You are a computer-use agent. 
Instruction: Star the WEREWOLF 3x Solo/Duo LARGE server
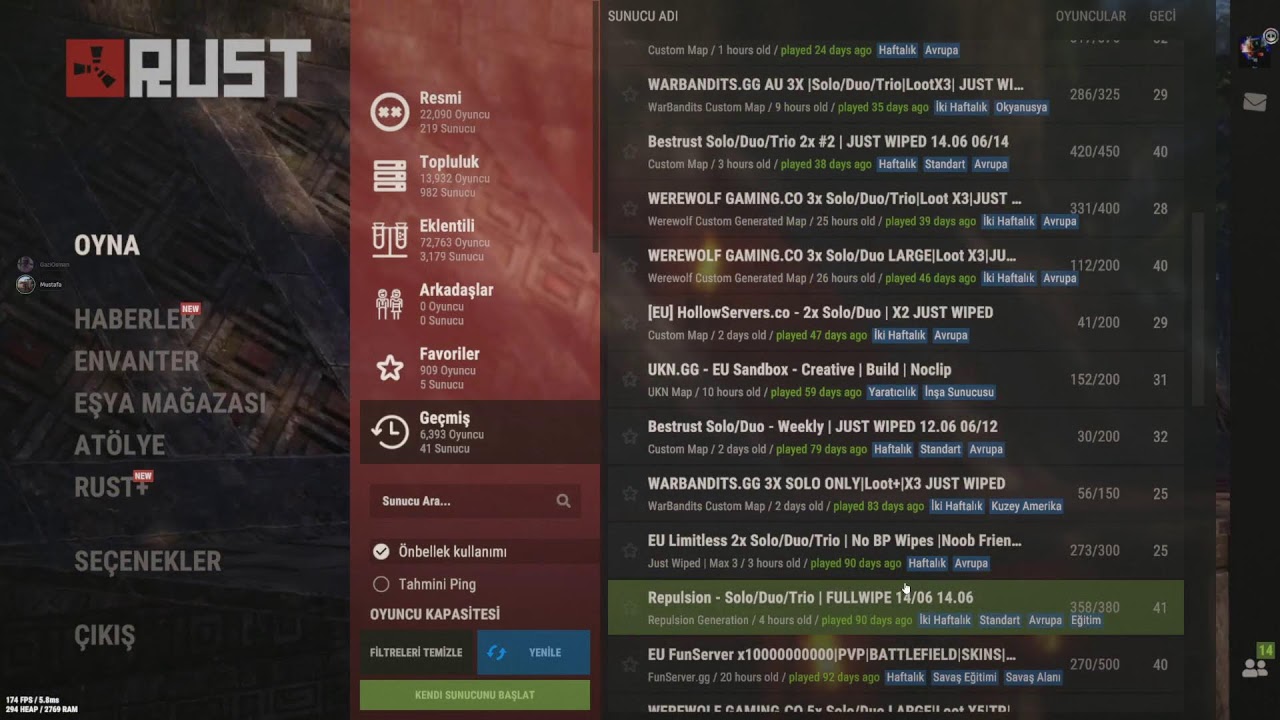click(x=630, y=266)
